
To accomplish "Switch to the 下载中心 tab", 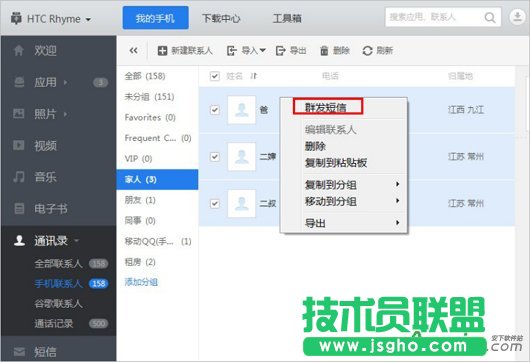I will (221, 18).
